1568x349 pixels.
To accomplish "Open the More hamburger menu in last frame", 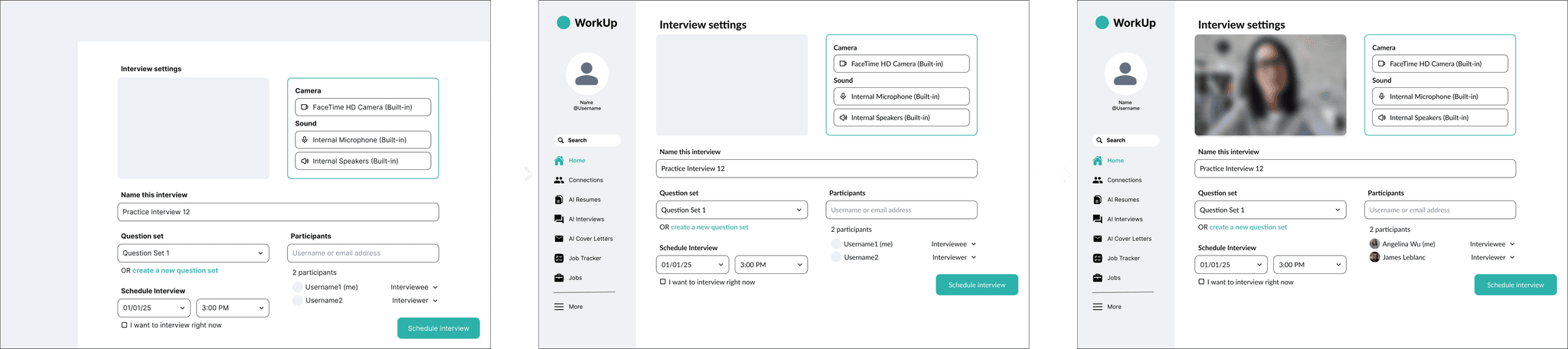I will pyautogui.click(x=1097, y=307).
